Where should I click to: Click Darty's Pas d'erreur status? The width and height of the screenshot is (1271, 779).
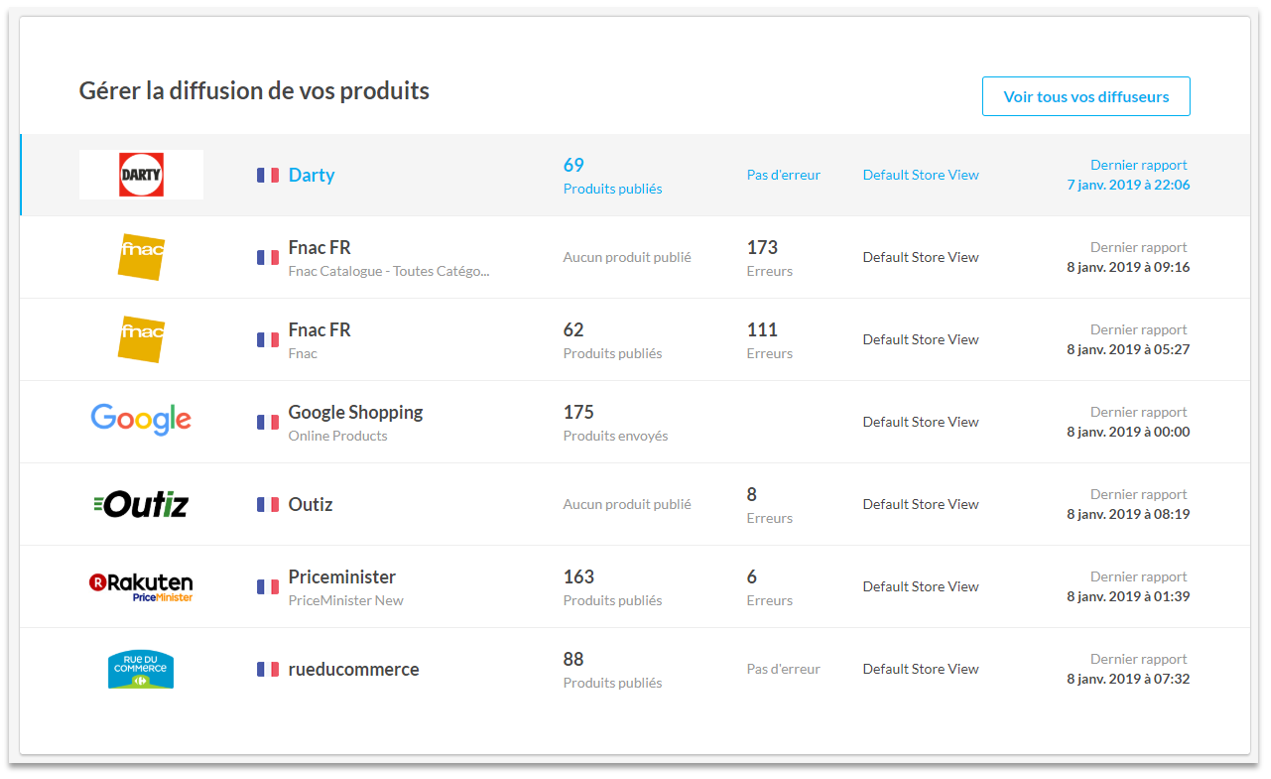pyautogui.click(x=783, y=175)
